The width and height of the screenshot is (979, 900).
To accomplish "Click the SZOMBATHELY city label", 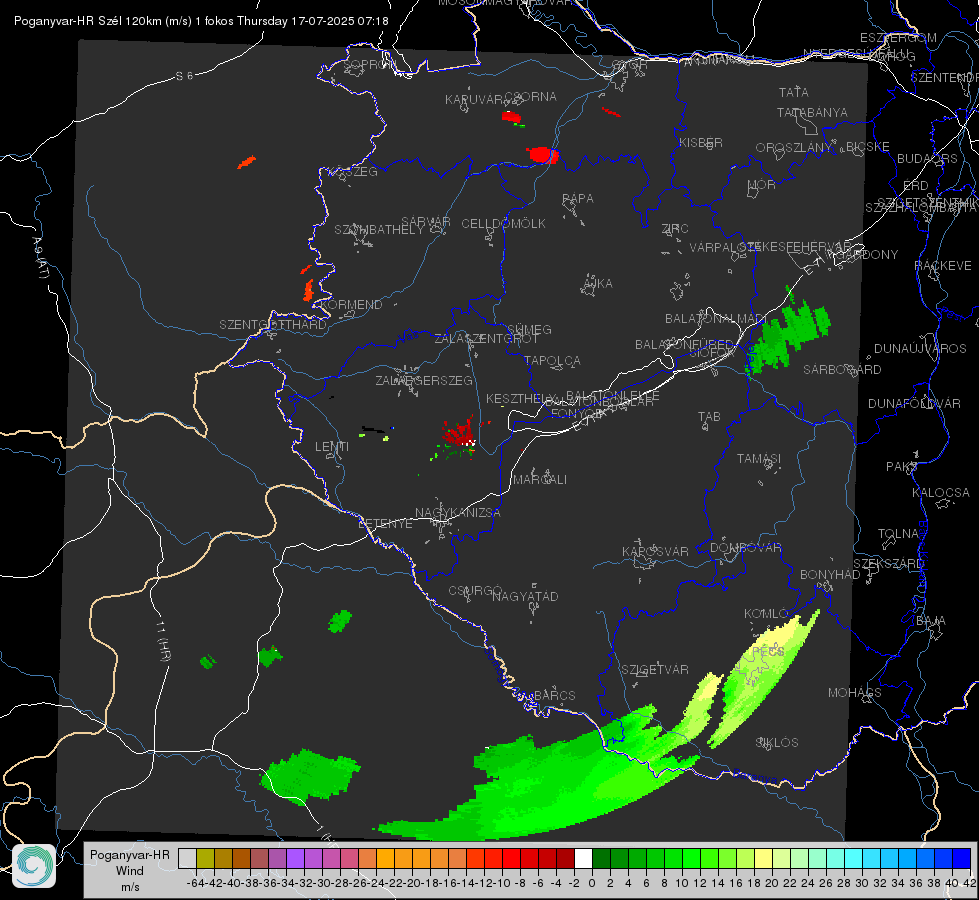I will (379, 230).
